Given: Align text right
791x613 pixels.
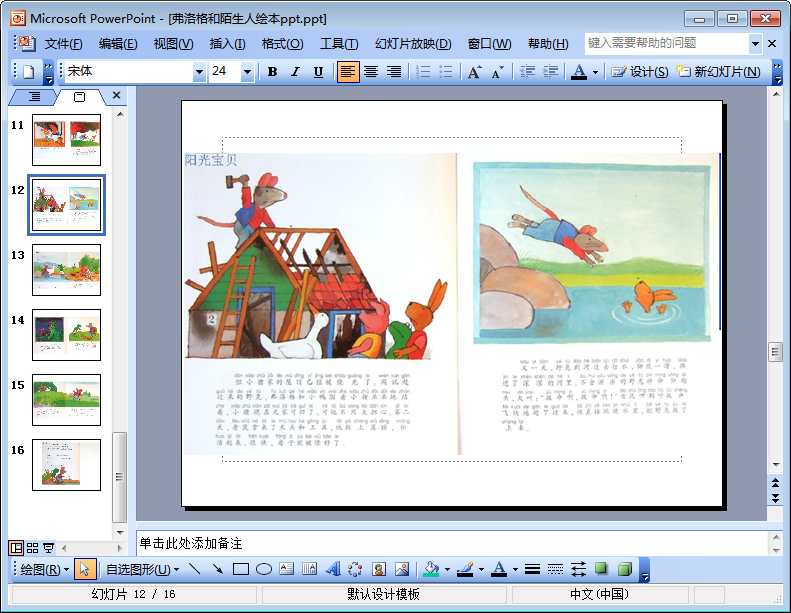Looking at the screenshot, I should tap(394, 72).
